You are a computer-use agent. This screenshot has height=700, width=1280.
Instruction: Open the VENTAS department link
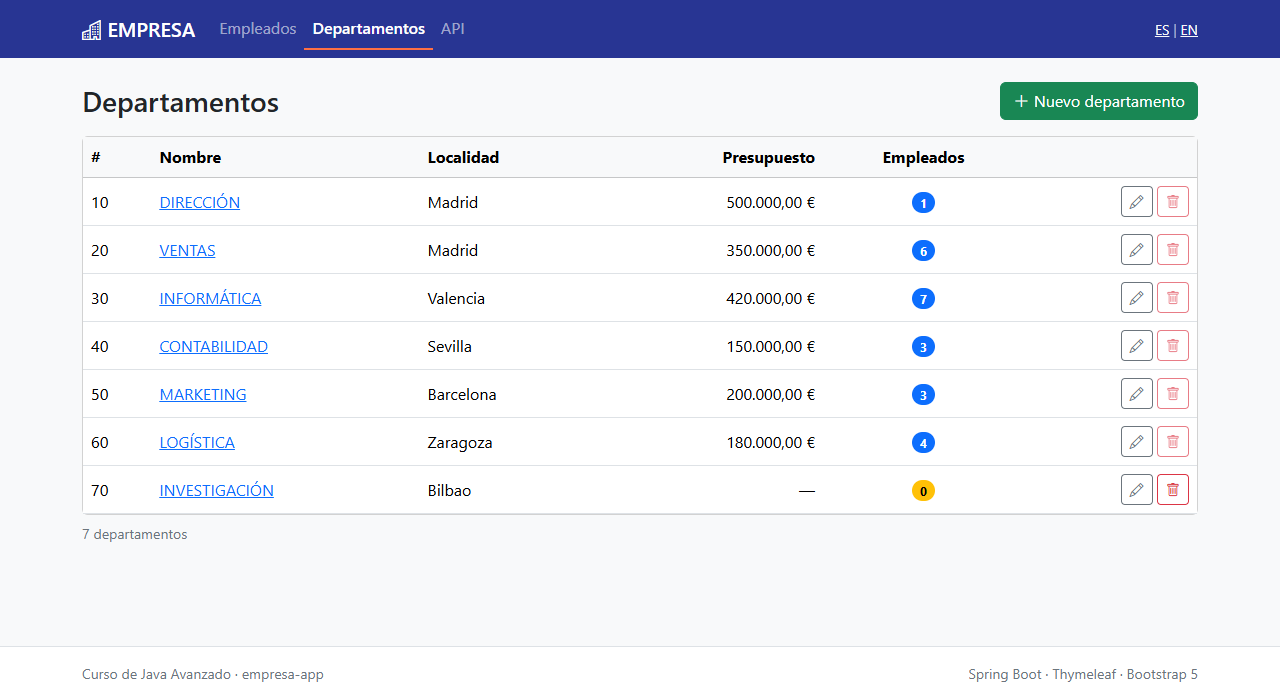pos(188,250)
